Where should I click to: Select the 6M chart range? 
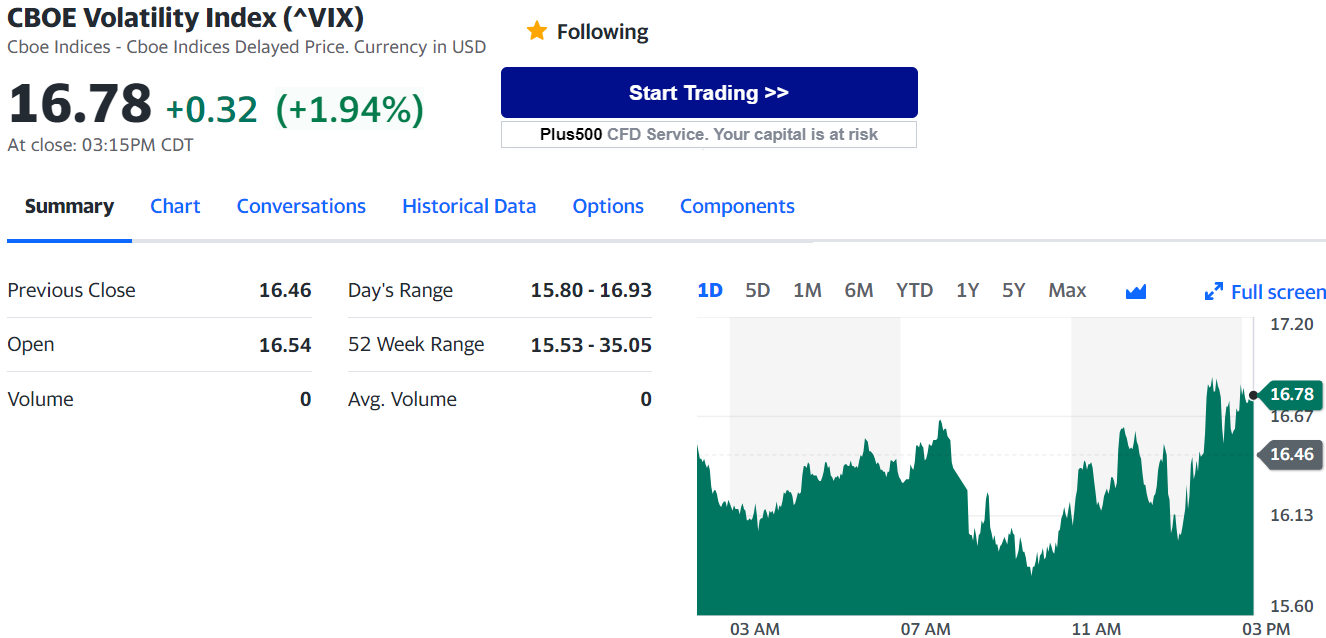(x=859, y=291)
